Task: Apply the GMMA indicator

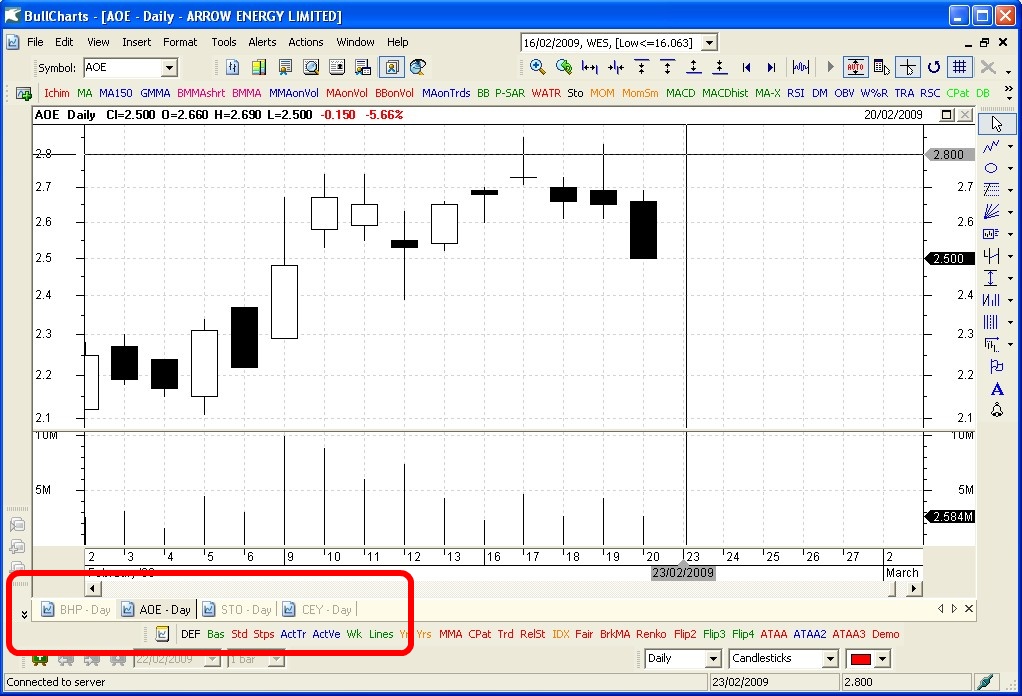Action: point(155,93)
